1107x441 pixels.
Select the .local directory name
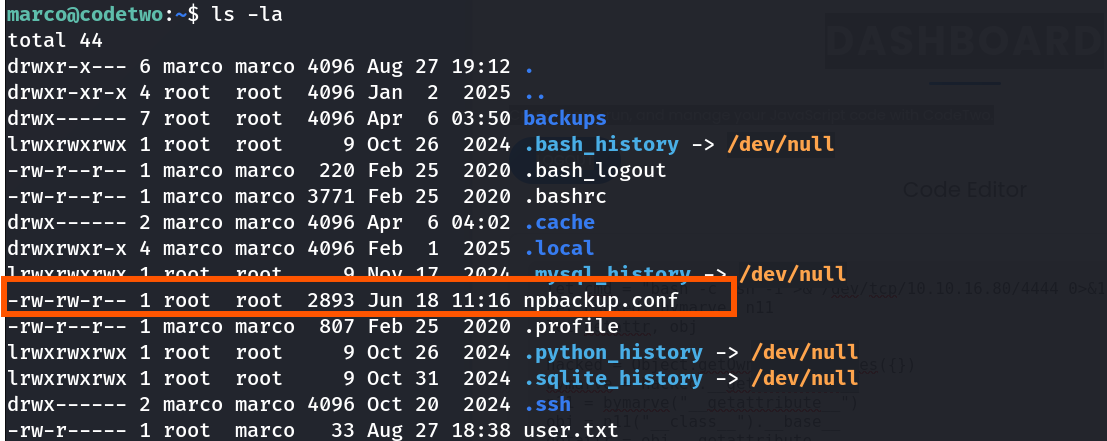559,248
